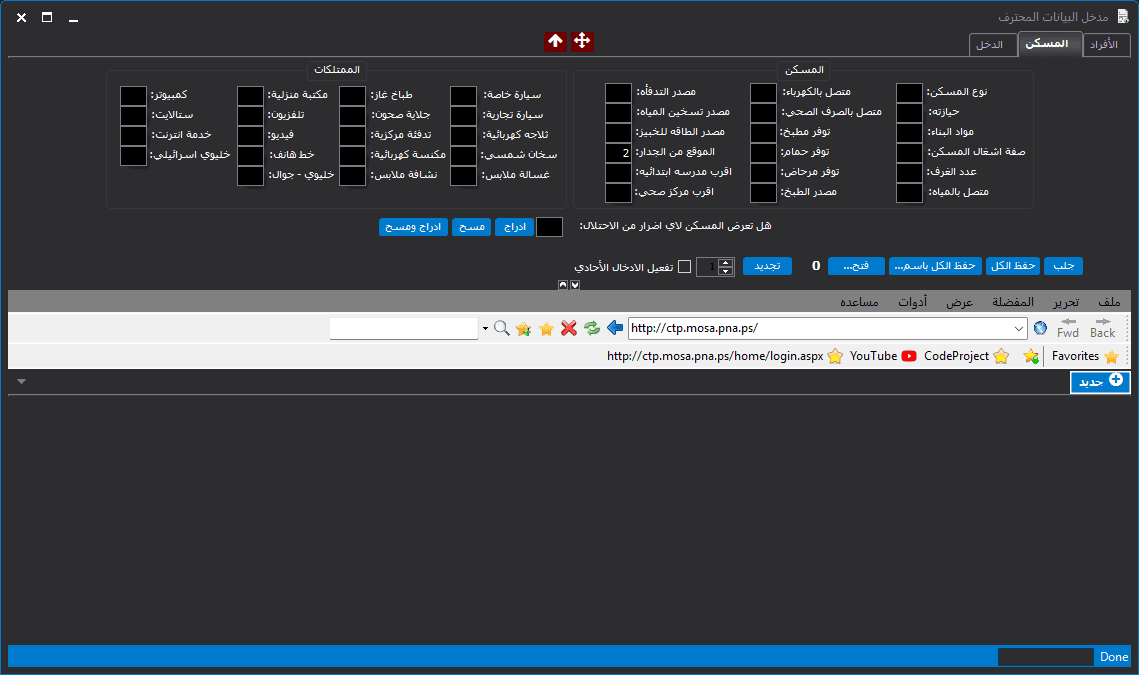
Task: Open the أدوات menu
Action: click(x=912, y=302)
